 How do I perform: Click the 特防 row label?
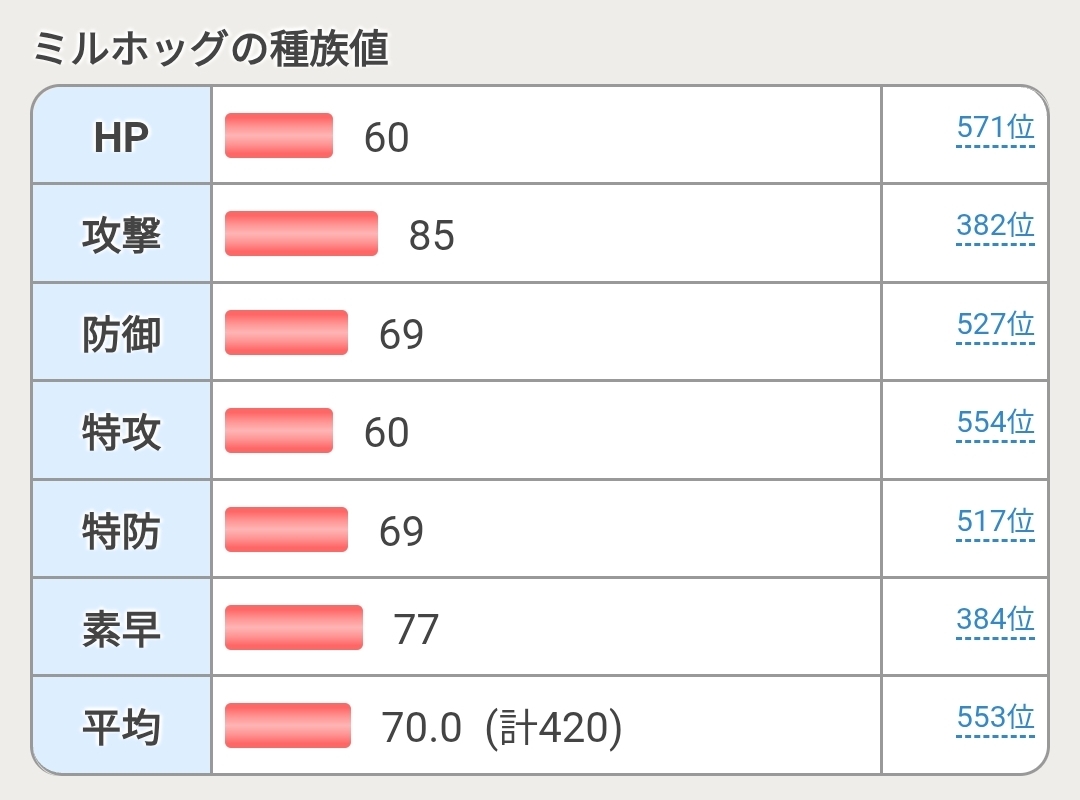point(121,530)
